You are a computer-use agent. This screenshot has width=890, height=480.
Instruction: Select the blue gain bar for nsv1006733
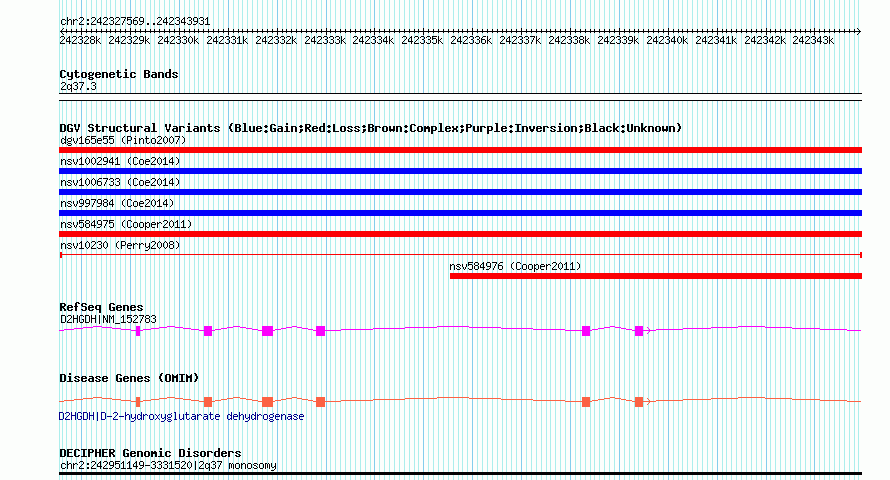(x=460, y=192)
